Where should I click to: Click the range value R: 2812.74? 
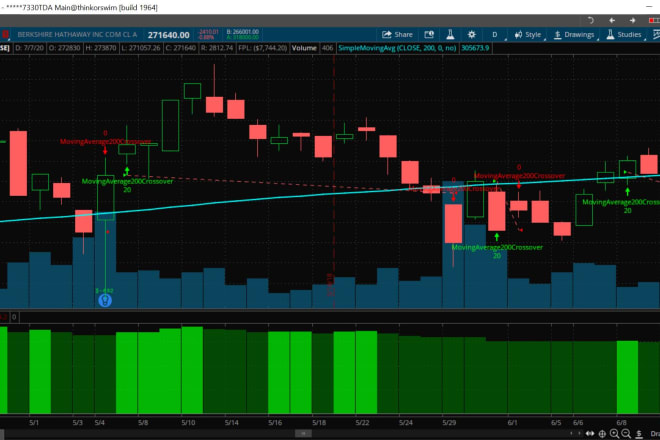tap(216, 48)
